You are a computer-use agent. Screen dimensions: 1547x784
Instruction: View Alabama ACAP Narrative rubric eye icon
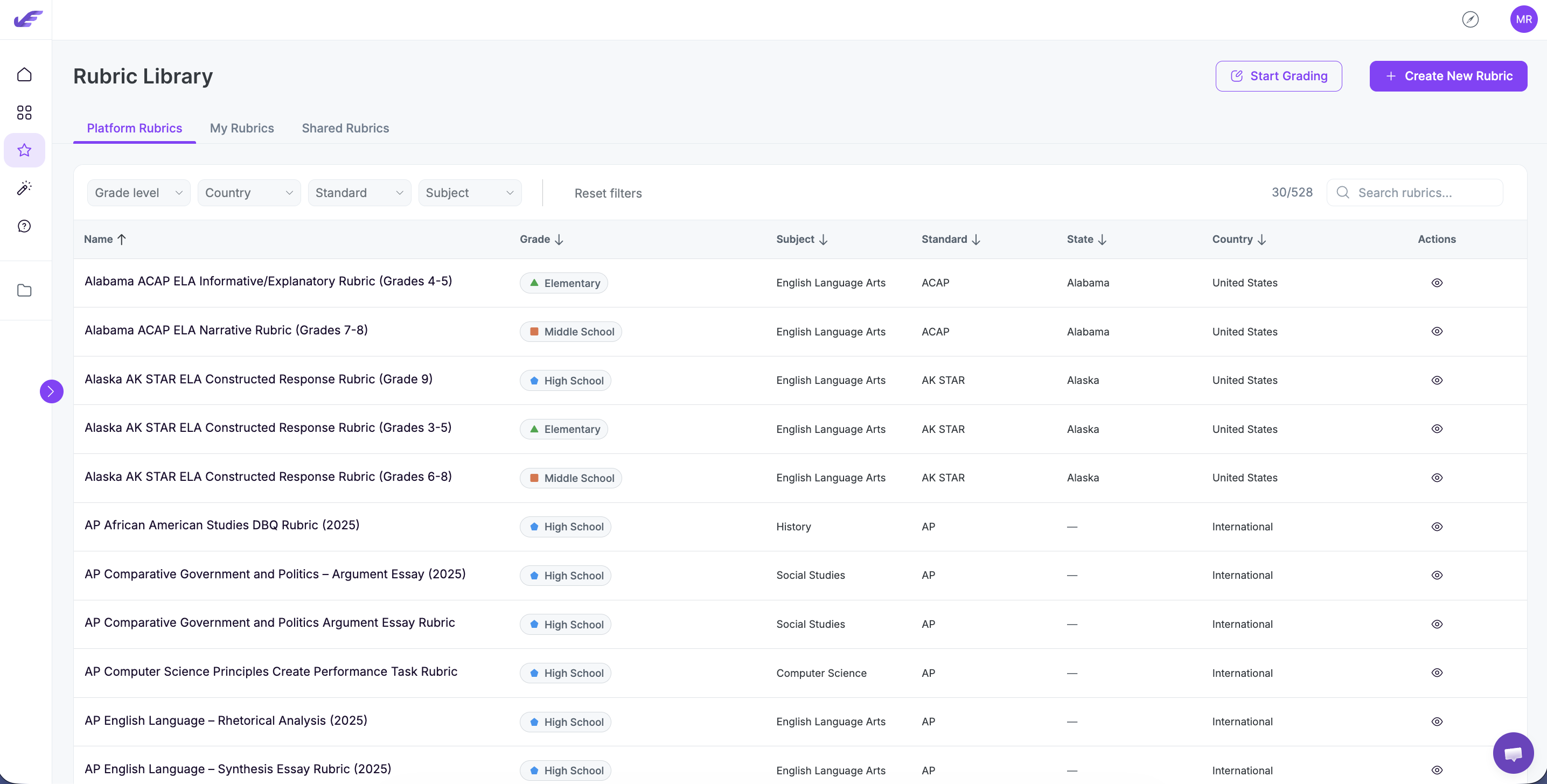point(1437,331)
